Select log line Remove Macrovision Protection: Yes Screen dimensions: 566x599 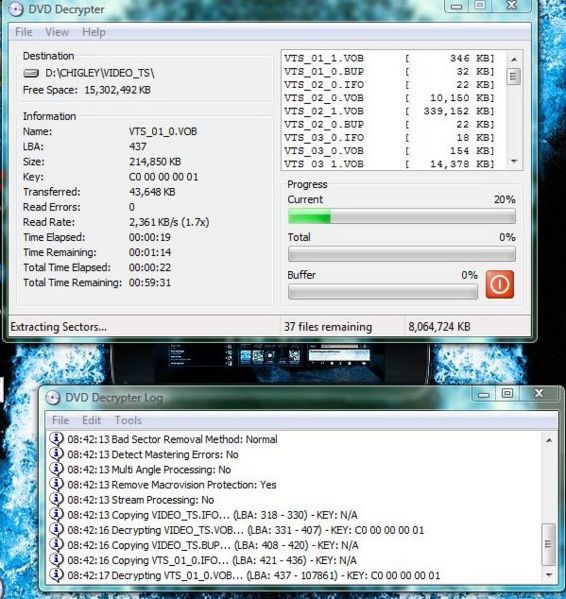(172, 485)
